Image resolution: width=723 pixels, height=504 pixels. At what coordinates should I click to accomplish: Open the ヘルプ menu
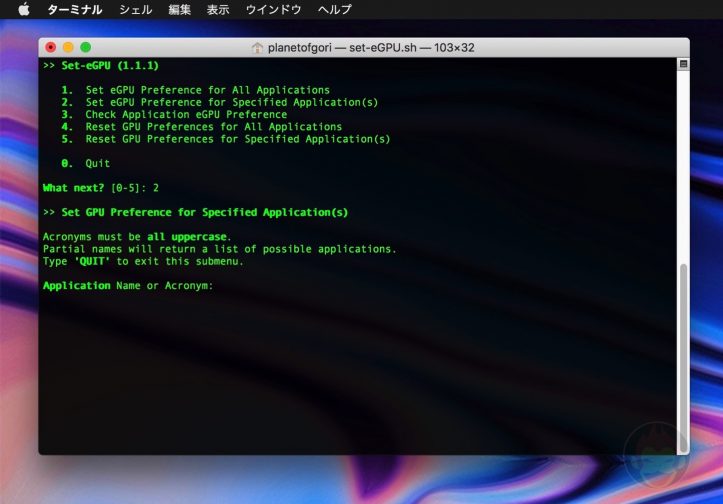pyautogui.click(x=334, y=9)
